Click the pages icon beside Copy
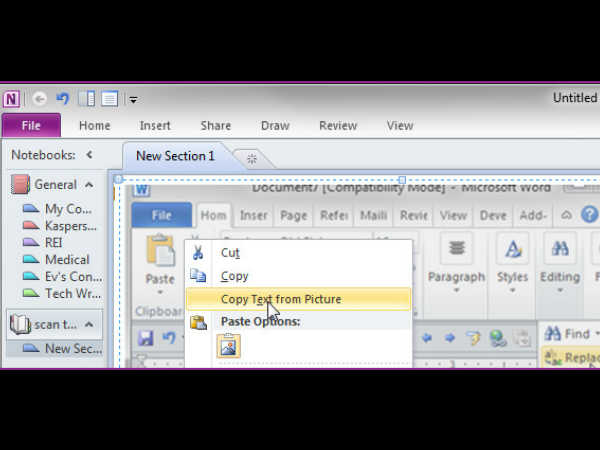The height and width of the screenshot is (450, 600). [x=198, y=276]
